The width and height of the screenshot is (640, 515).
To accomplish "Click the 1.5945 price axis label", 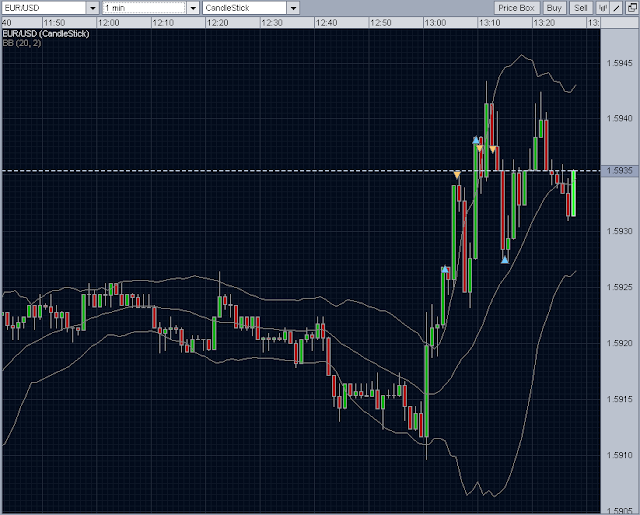I will 619,63.
